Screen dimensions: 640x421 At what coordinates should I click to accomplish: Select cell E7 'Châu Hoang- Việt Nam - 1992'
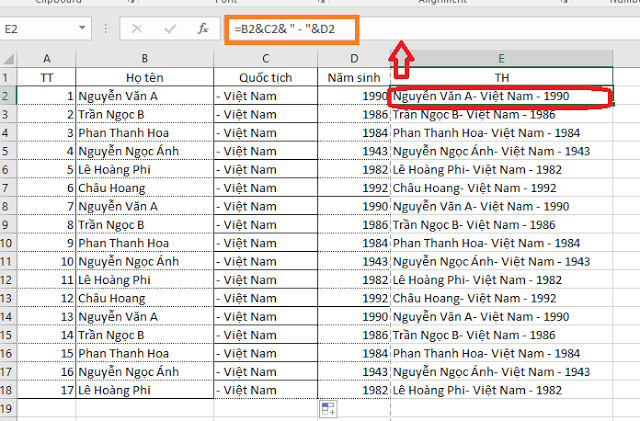click(x=502, y=188)
